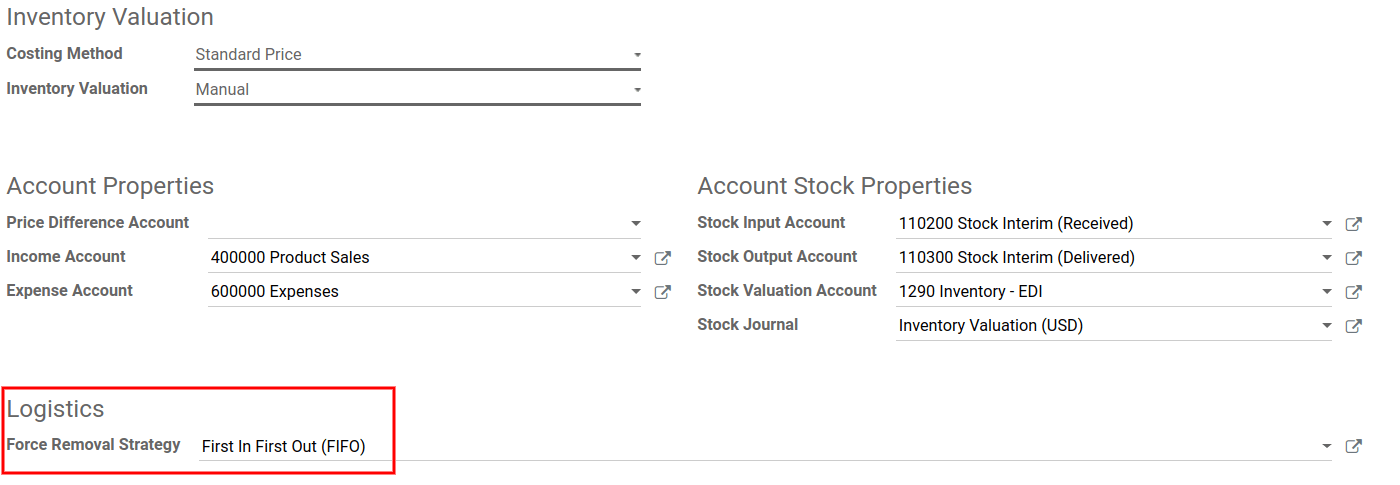The image size is (1400, 485).
Task: Open the Stock Journal dropdown arrow
Action: 1327,326
